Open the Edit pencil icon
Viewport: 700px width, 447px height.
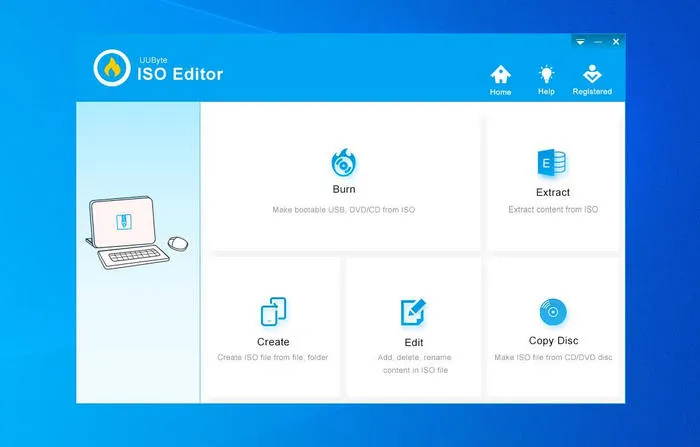413,313
